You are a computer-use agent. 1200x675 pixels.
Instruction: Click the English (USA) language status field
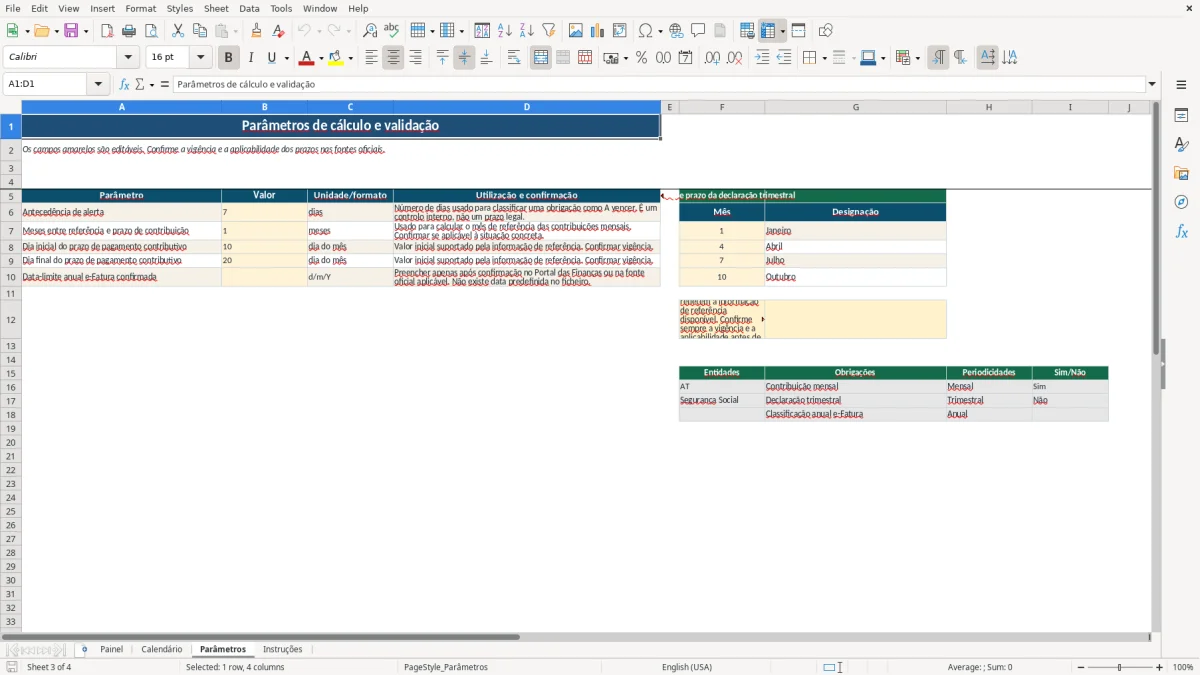687,667
